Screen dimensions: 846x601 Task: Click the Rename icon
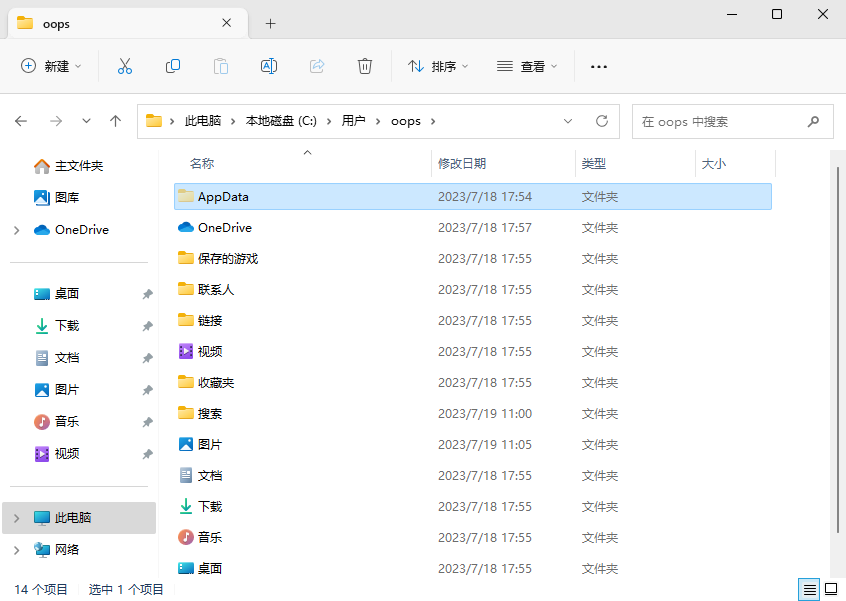point(268,66)
